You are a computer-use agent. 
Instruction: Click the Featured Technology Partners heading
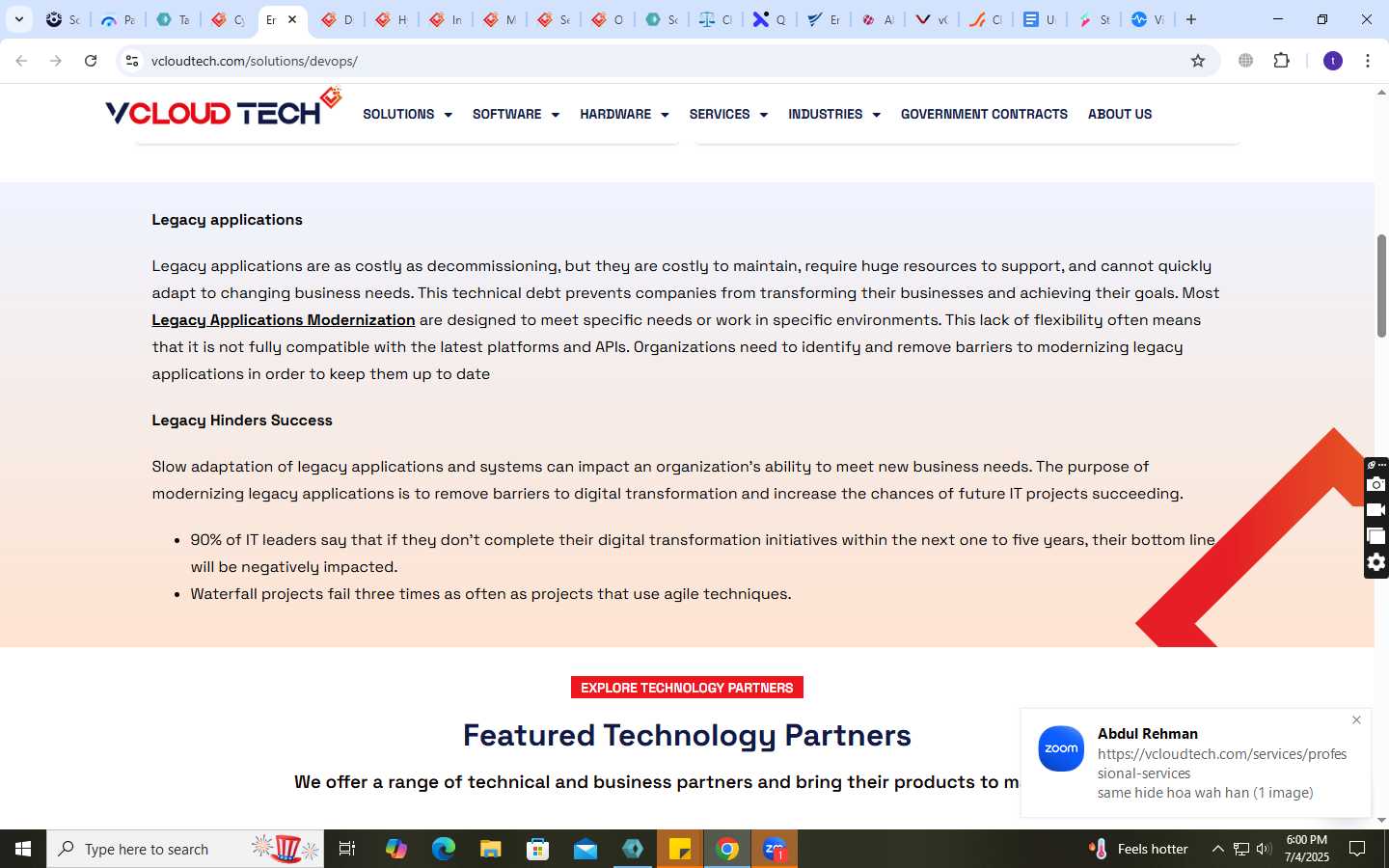click(687, 735)
